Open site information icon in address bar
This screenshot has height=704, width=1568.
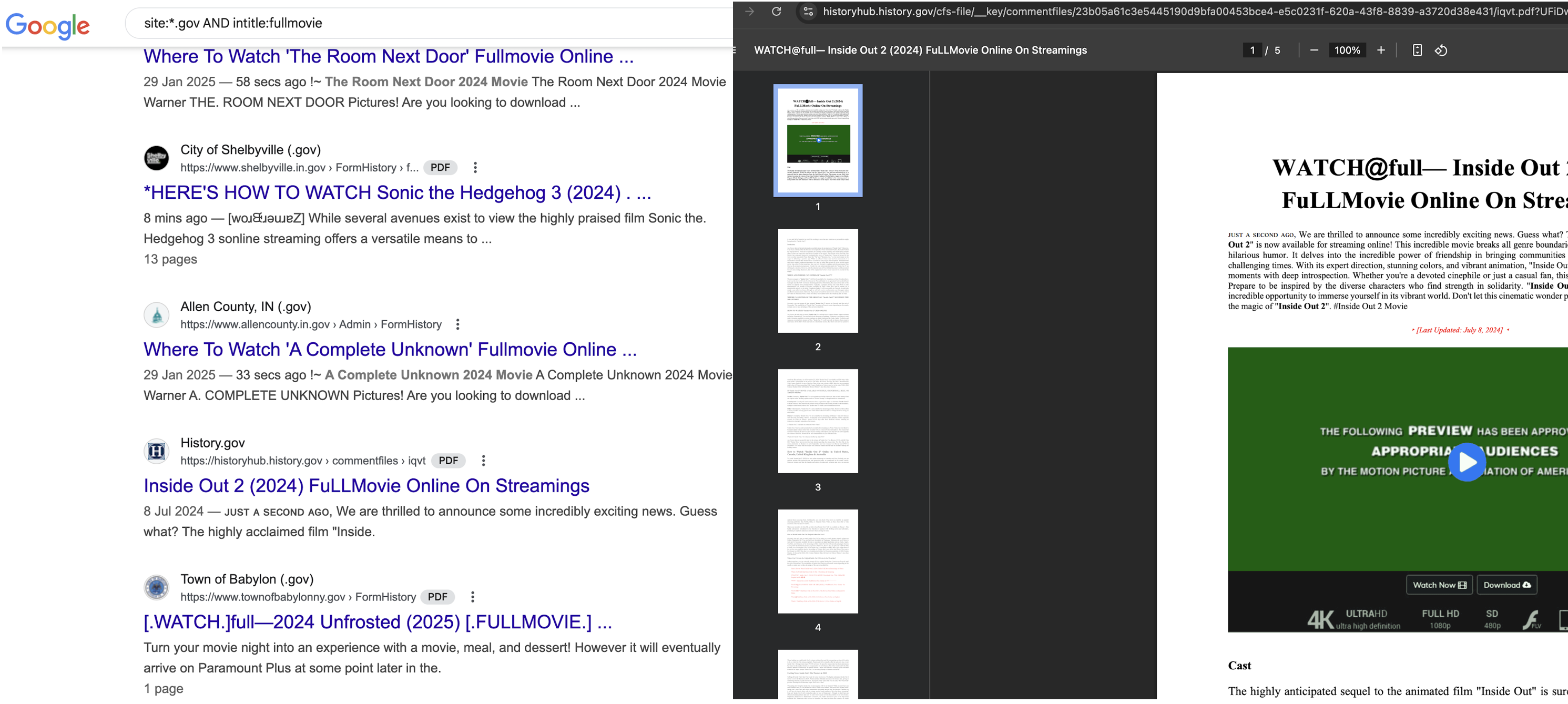click(x=808, y=12)
